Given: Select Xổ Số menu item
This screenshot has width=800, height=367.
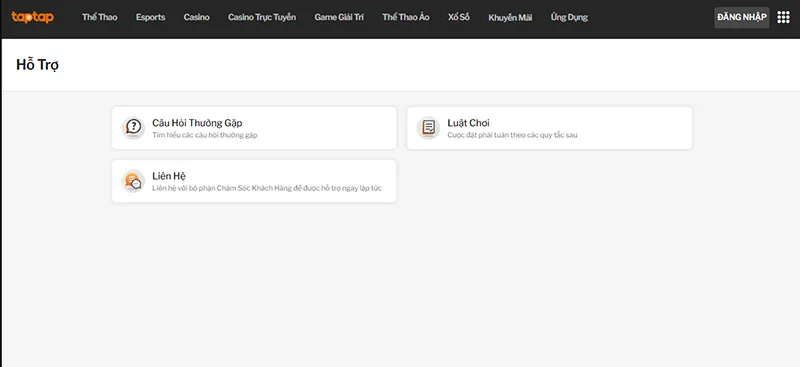Looking at the screenshot, I should coord(459,17).
